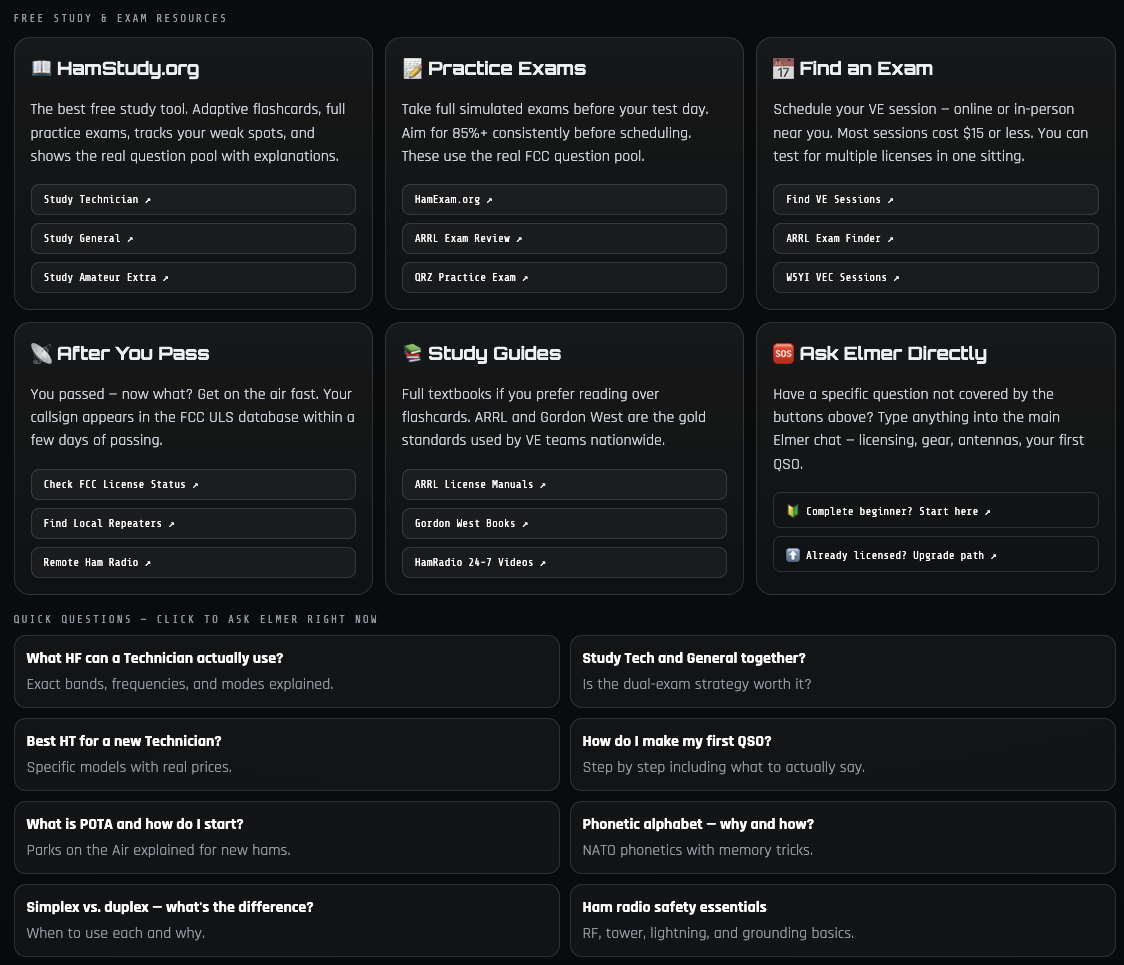Click the stacked books icon beside Study Guides
The height and width of the screenshot is (965, 1124).
click(412, 353)
